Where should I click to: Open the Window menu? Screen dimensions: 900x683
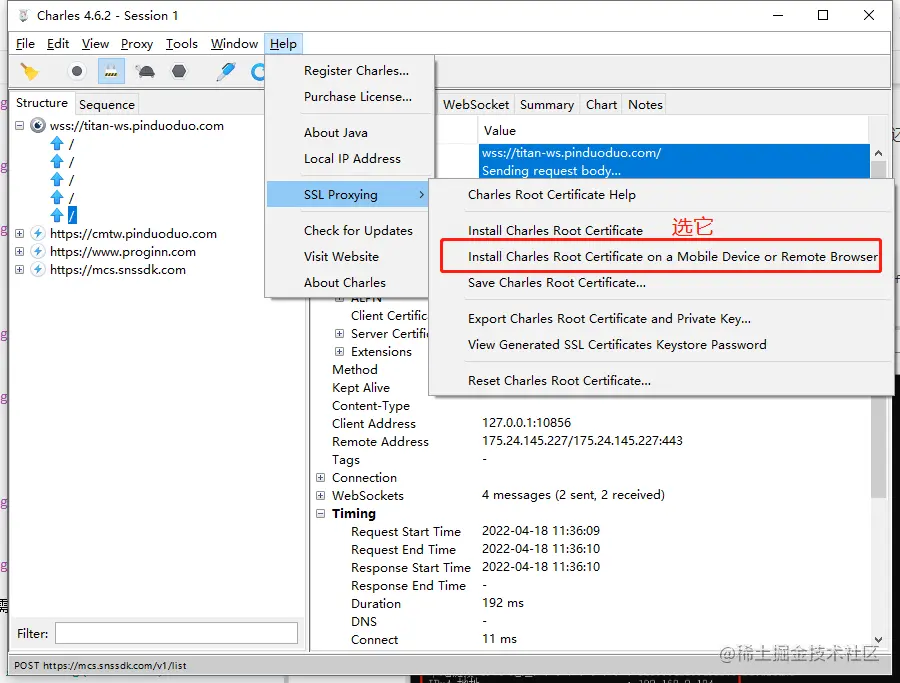(234, 44)
